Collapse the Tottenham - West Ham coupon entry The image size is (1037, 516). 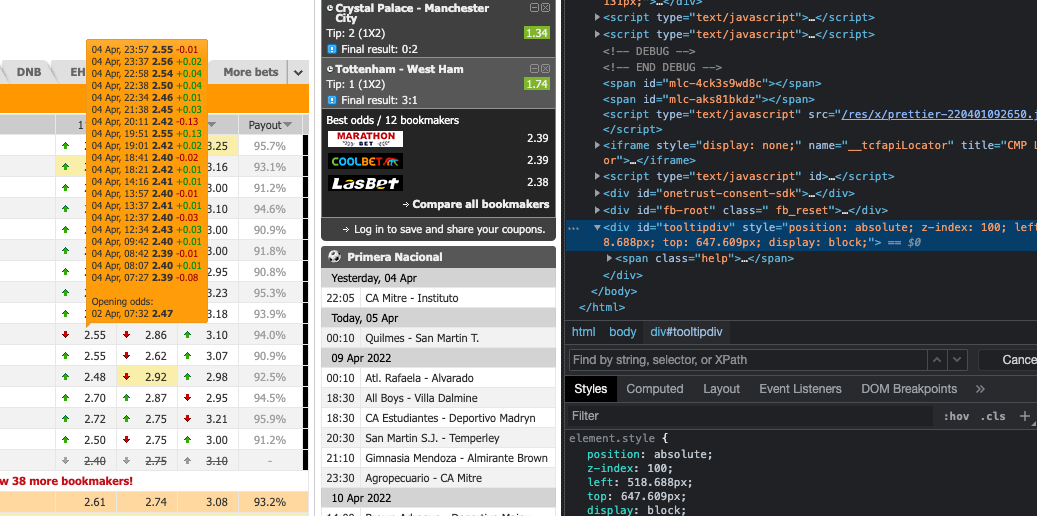point(534,69)
